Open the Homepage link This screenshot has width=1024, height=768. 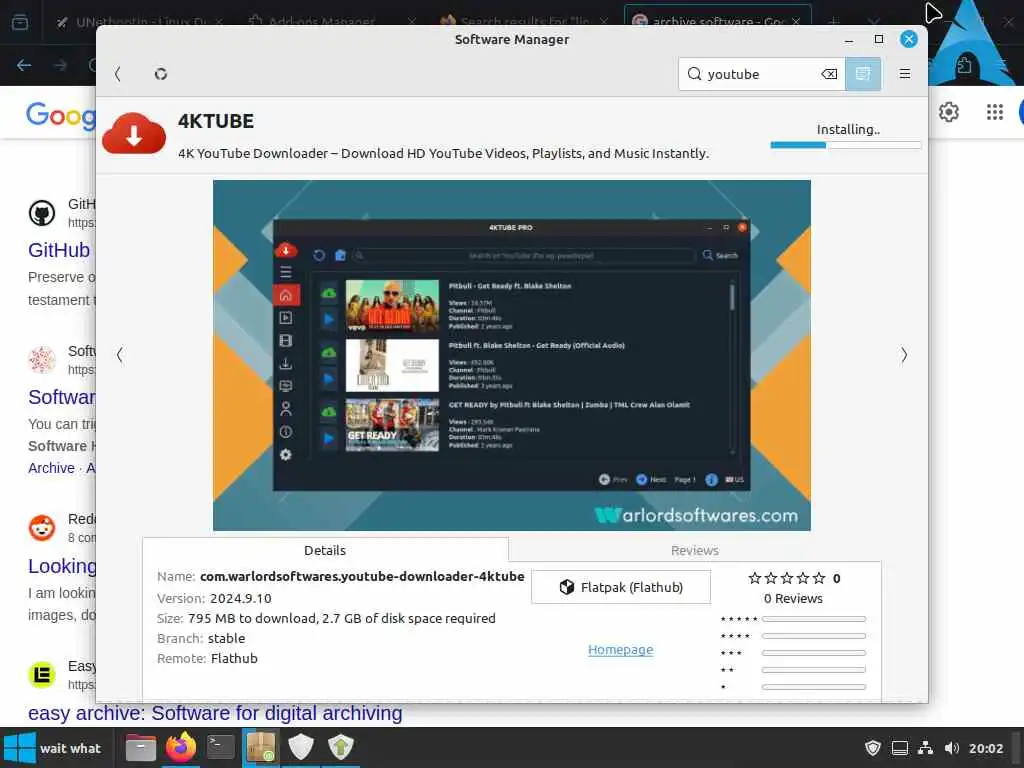(620, 650)
